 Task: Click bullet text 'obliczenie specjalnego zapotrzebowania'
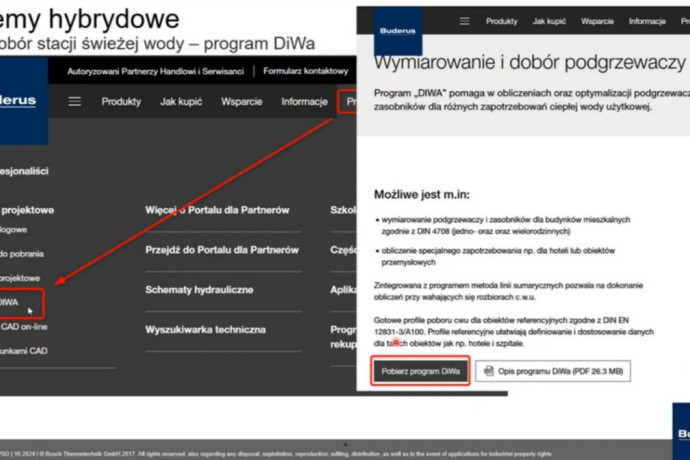498,256
